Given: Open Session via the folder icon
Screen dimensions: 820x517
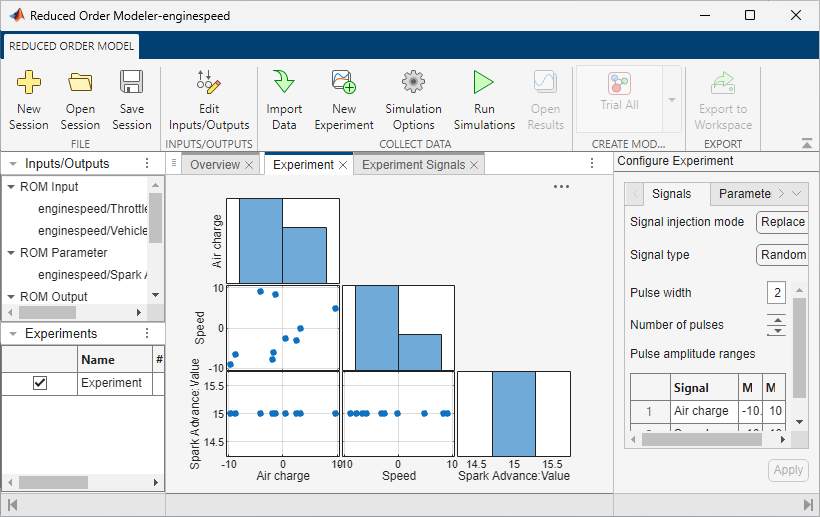Looking at the screenshot, I should click(80, 82).
